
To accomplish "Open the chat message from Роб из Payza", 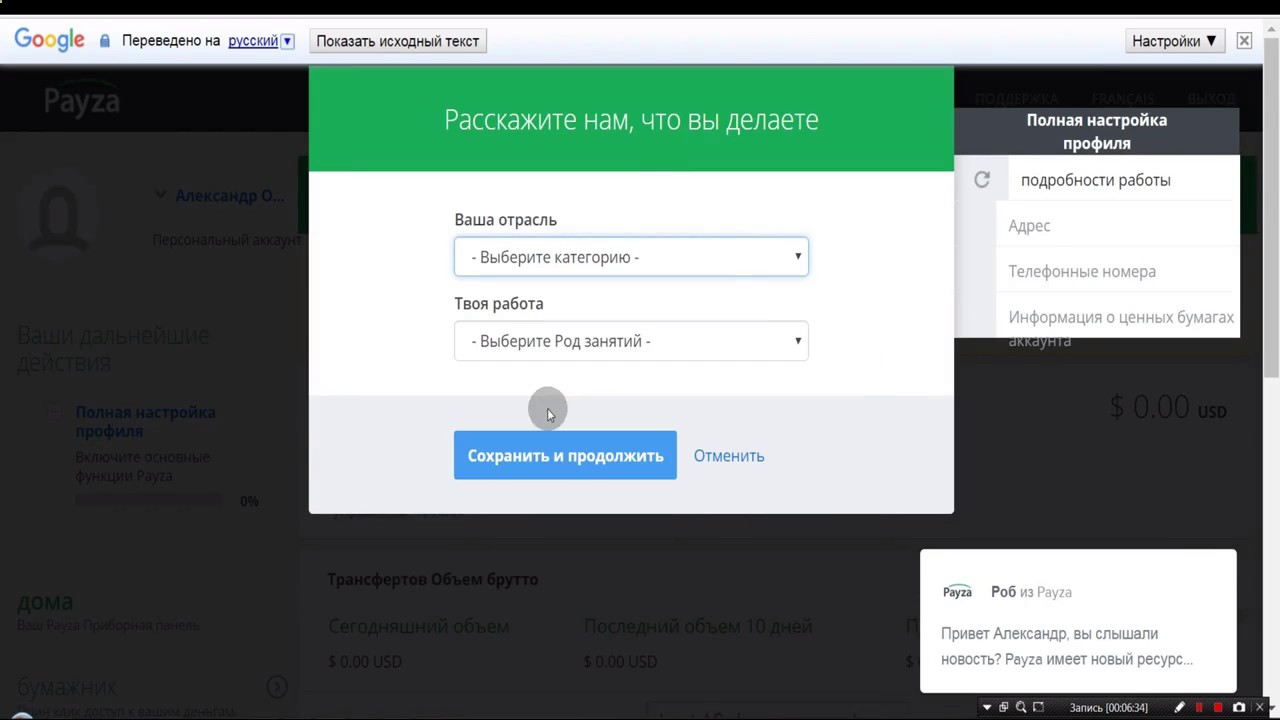I will (x=1078, y=621).
